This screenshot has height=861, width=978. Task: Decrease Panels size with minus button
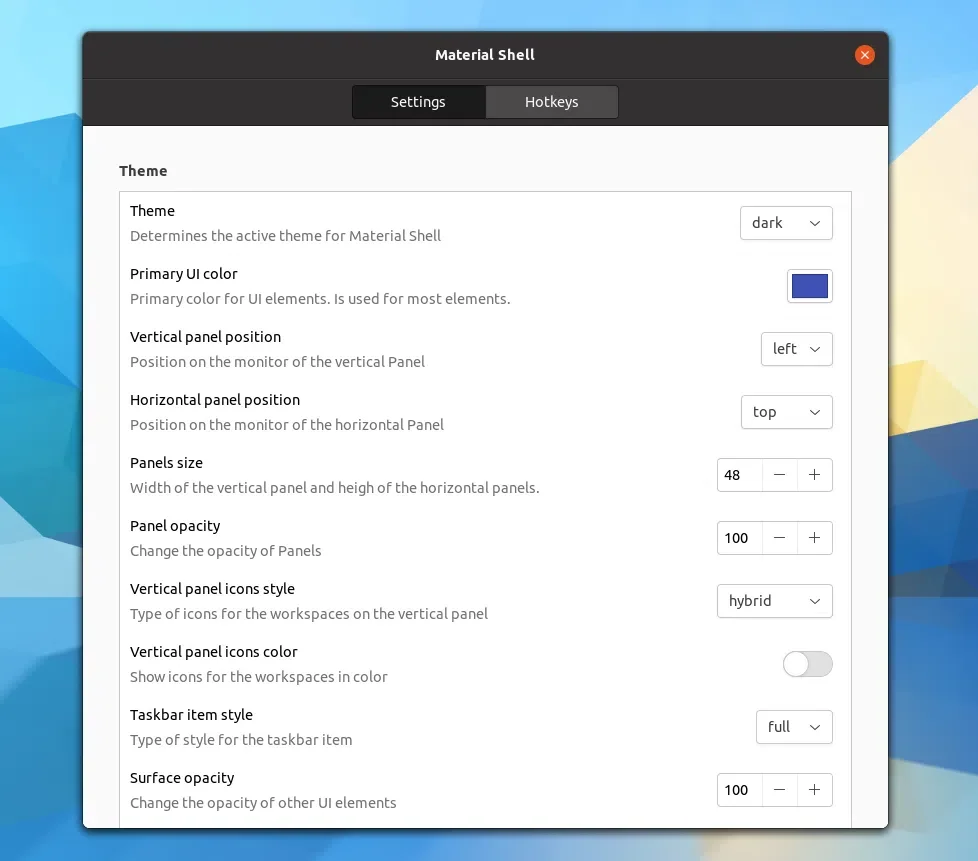coord(779,475)
